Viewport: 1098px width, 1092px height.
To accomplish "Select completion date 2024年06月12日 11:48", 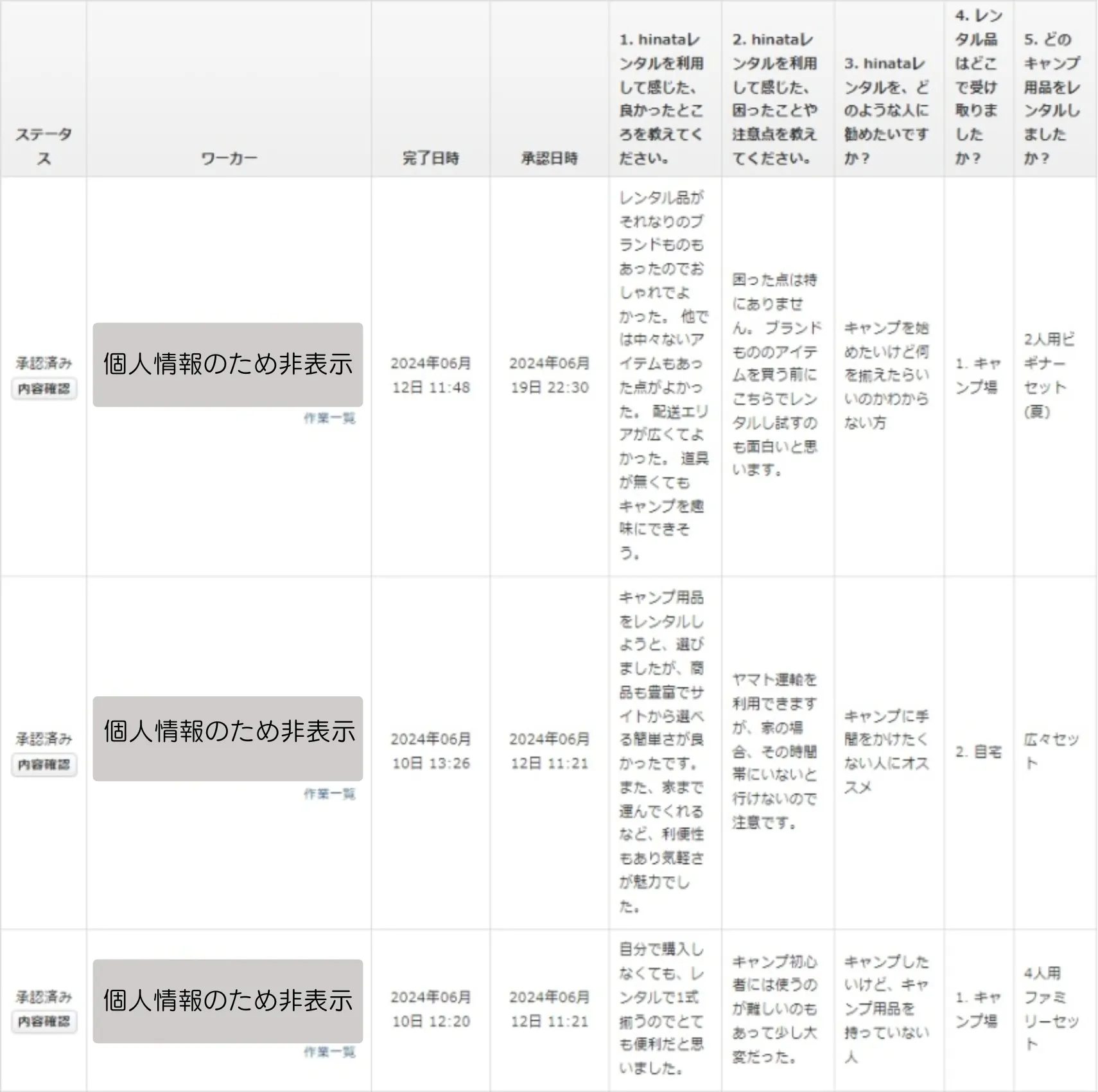I will point(431,375).
